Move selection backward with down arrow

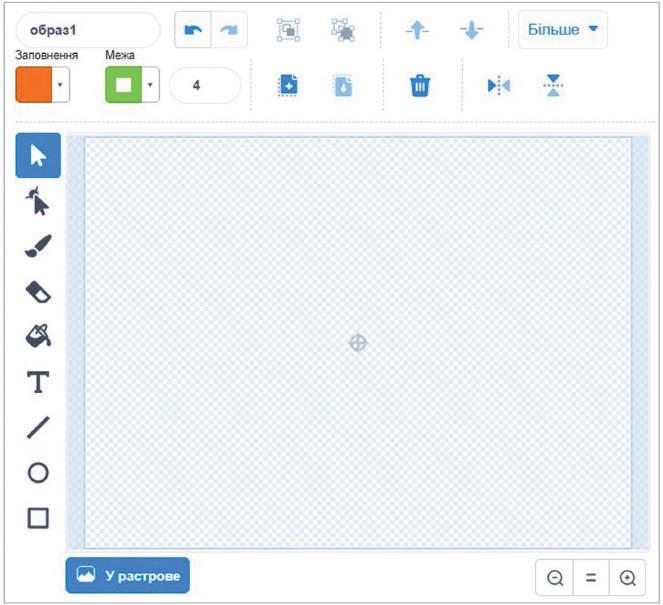pos(471,30)
